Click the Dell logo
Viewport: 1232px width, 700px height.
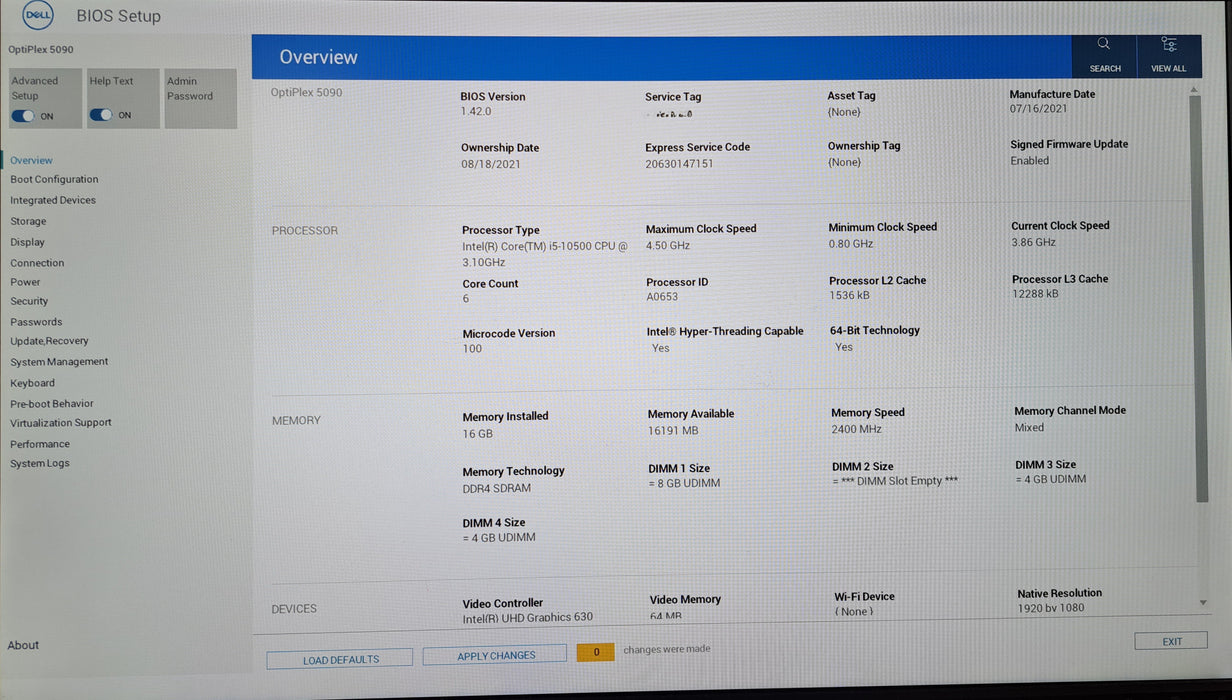coord(38,16)
